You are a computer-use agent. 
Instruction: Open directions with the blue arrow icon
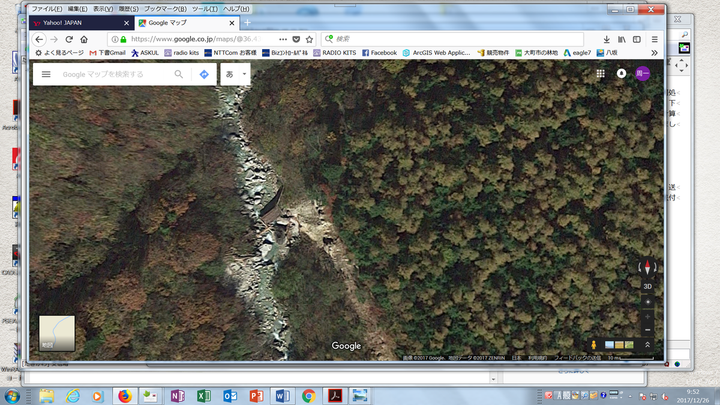tap(204, 74)
